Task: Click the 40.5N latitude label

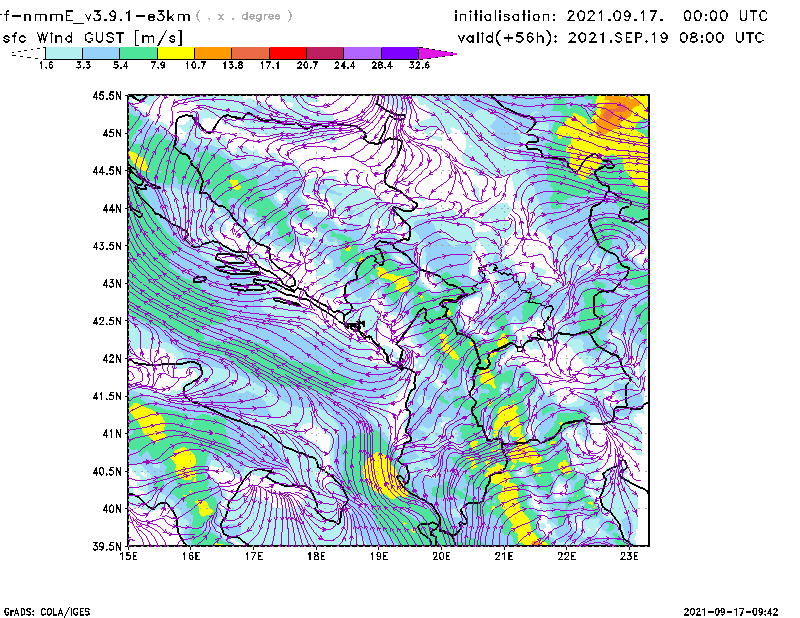Action: click(107, 471)
